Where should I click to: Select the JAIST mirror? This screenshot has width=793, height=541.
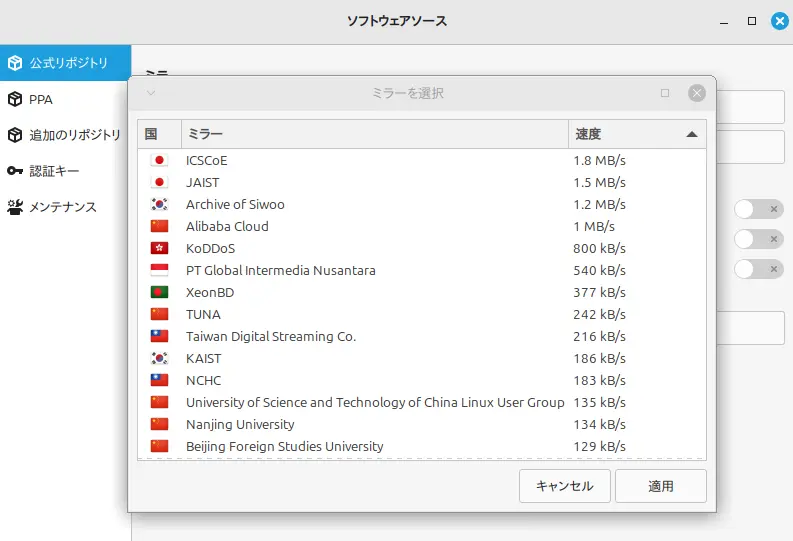pyautogui.click(x=422, y=182)
